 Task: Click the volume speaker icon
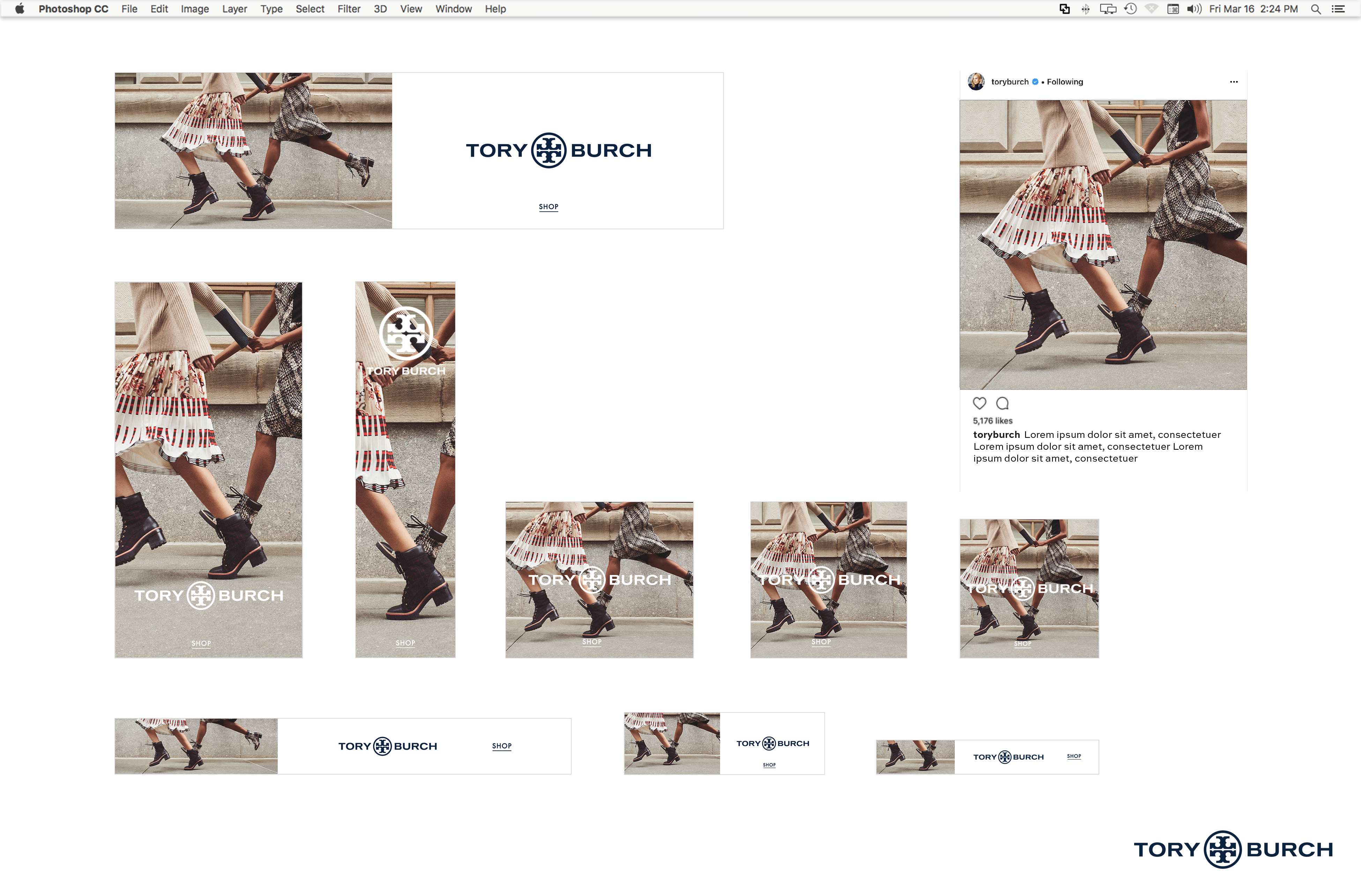coord(1194,9)
